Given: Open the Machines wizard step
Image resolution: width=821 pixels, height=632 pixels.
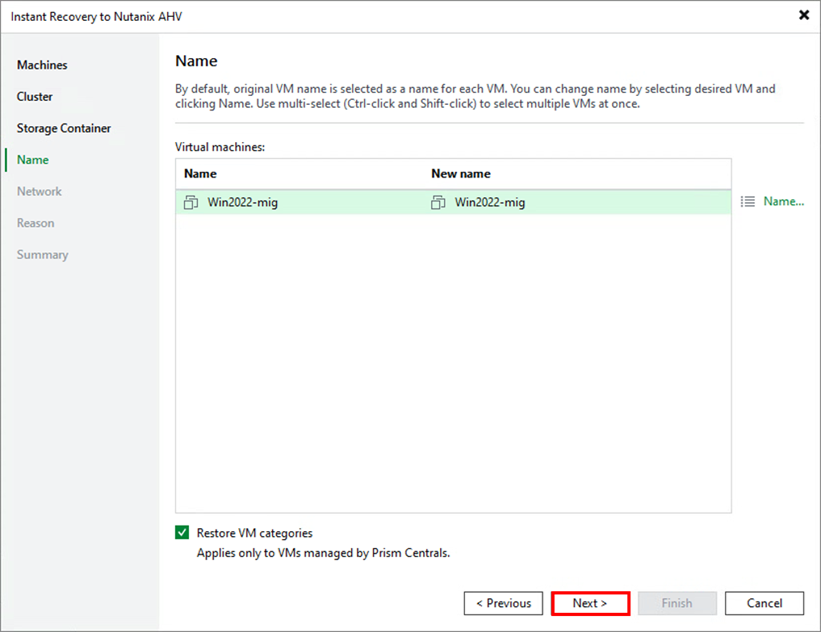Looking at the screenshot, I should 42,65.
